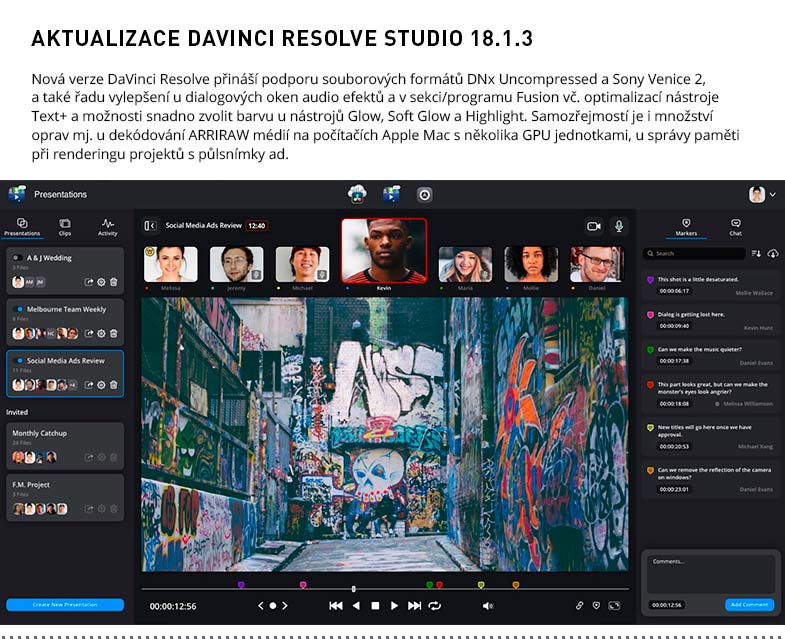Toggle the A & J Wedding live switch
The height and width of the screenshot is (639, 785).
18,257
